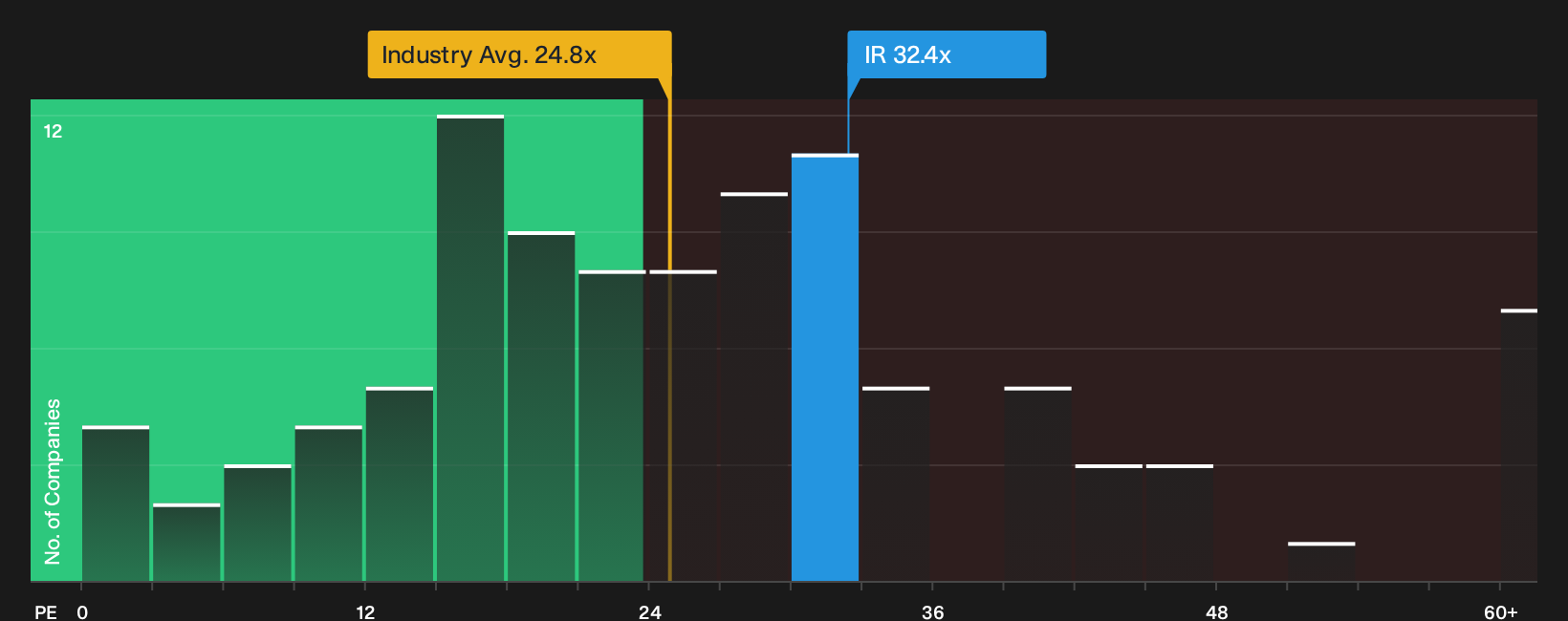1568x621 pixels.
Task: Click the x-axis label 48
Action: tap(1216, 611)
